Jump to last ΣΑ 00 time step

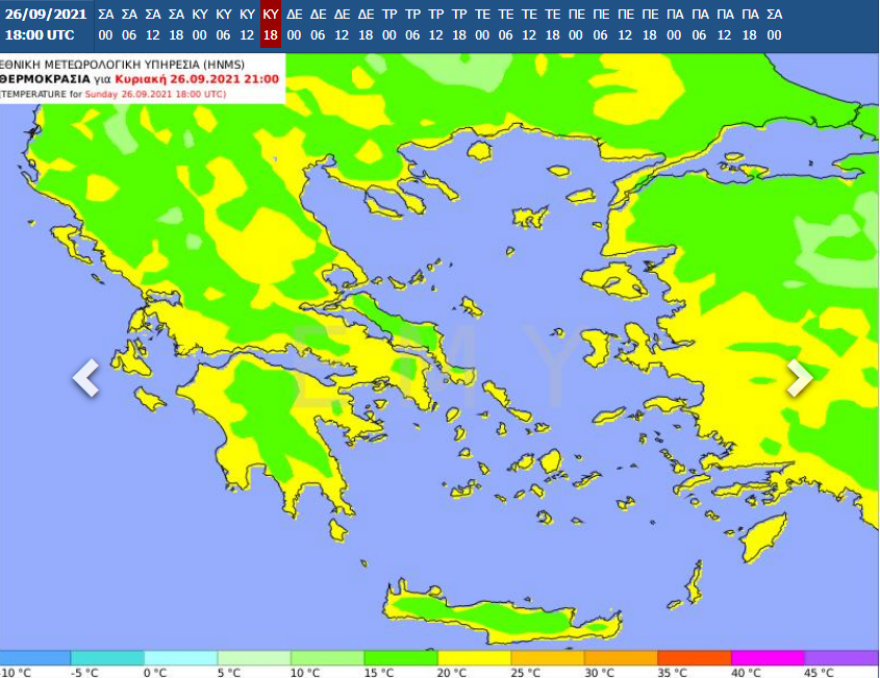click(774, 24)
